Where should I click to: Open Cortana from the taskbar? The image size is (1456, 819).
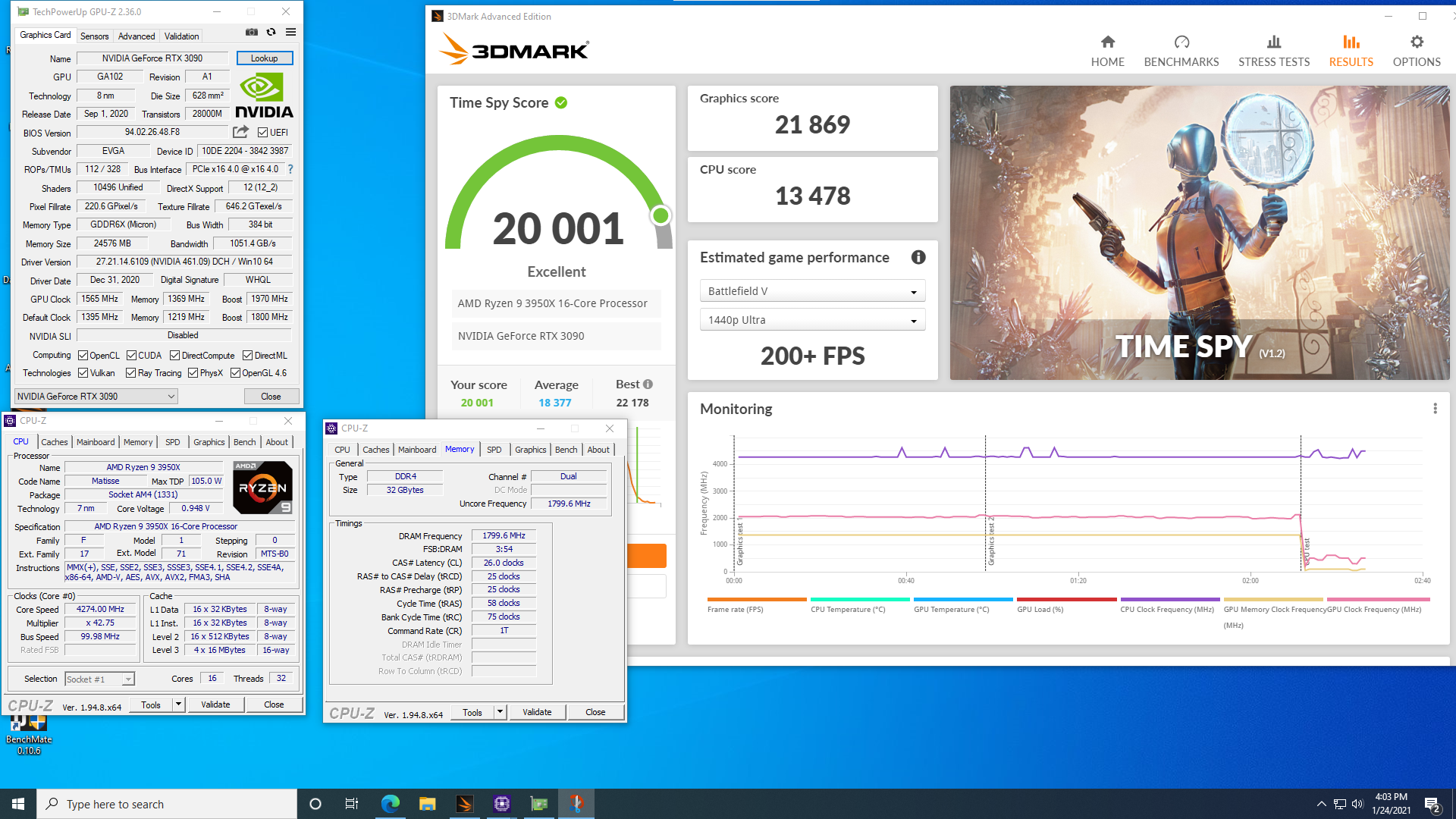(x=315, y=804)
